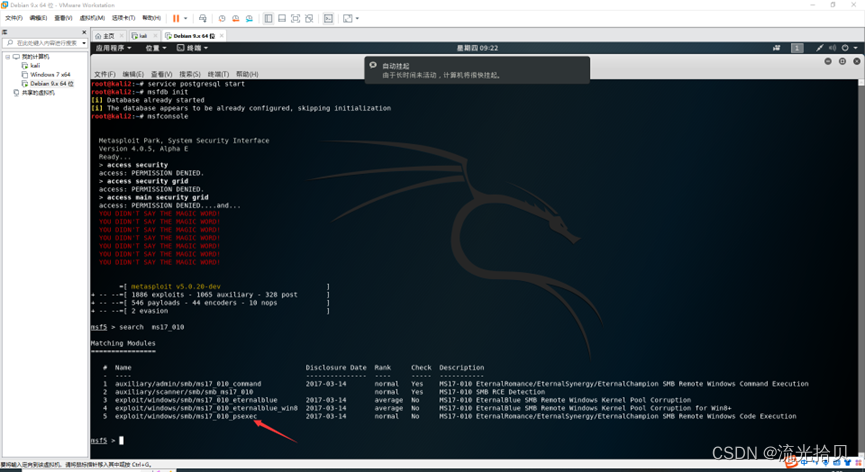Click the library search input field
The image size is (865, 472).
47,43
